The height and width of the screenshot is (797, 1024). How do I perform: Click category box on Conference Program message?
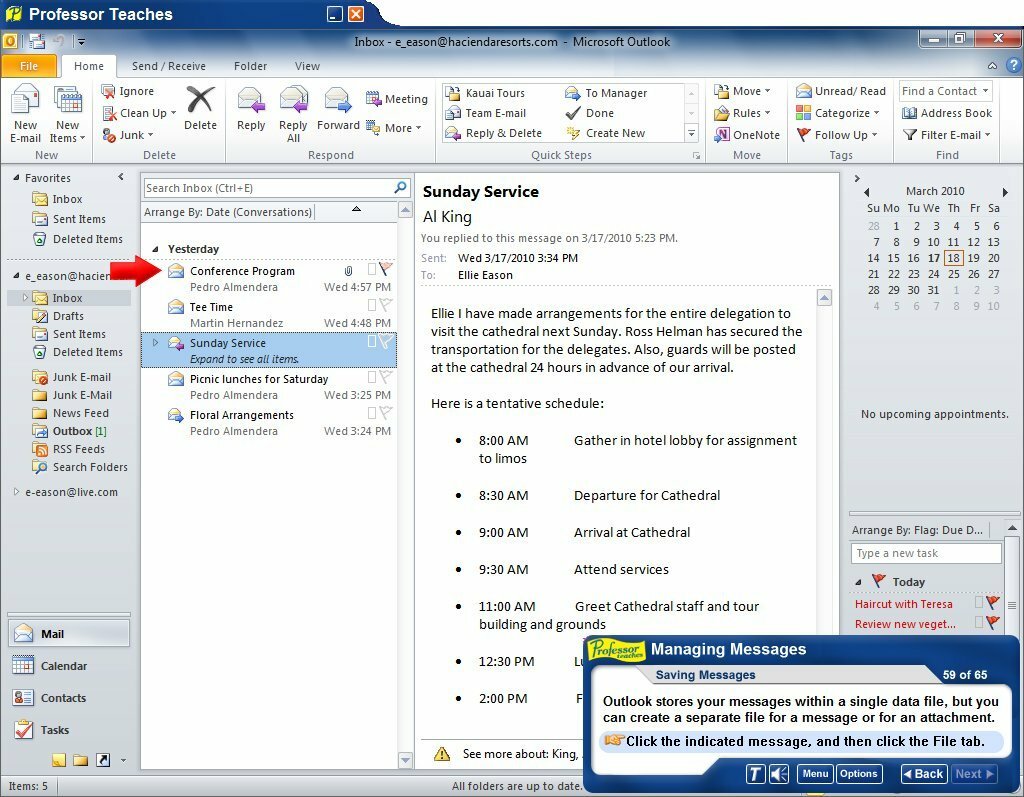pos(372,268)
